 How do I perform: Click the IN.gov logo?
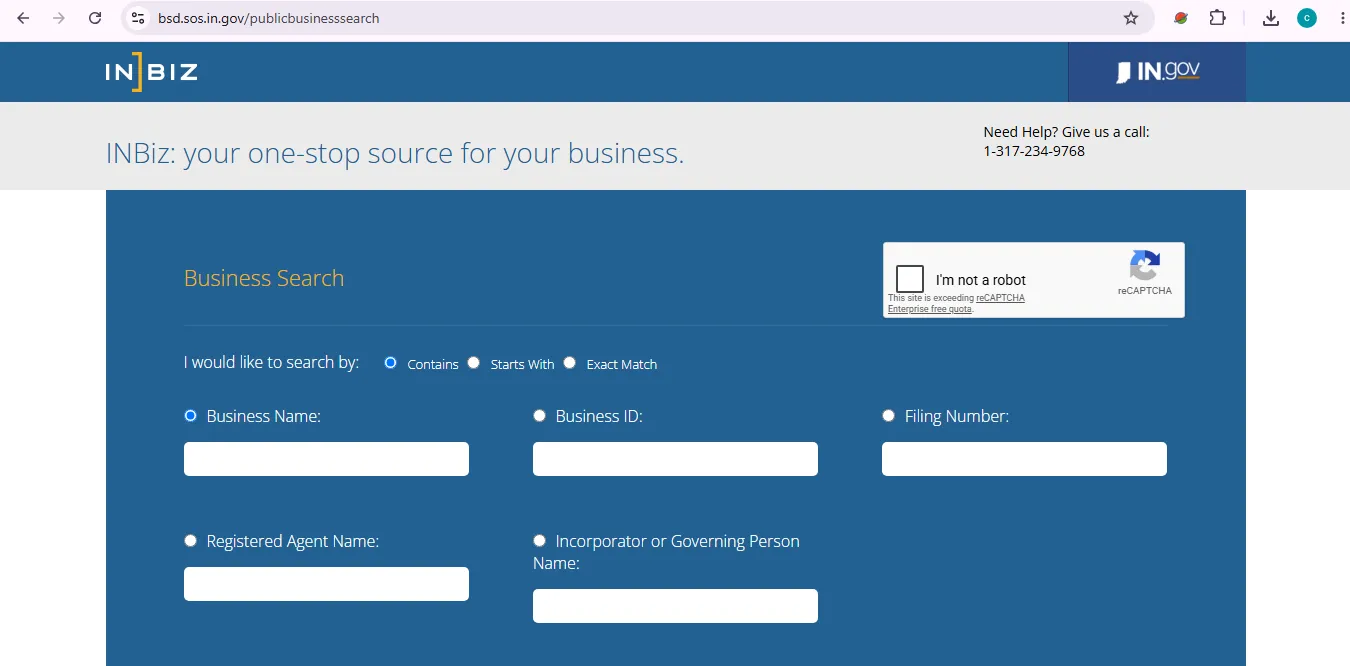pyautogui.click(x=1157, y=71)
